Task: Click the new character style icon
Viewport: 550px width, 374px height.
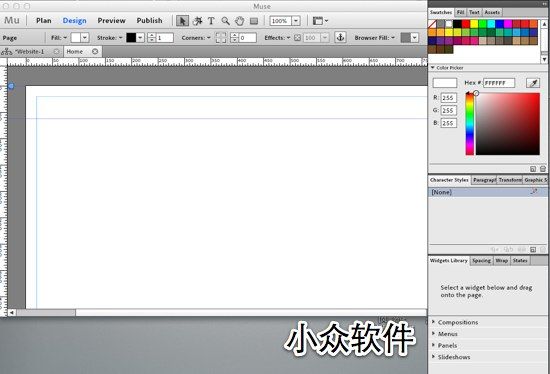Action: [x=533, y=249]
